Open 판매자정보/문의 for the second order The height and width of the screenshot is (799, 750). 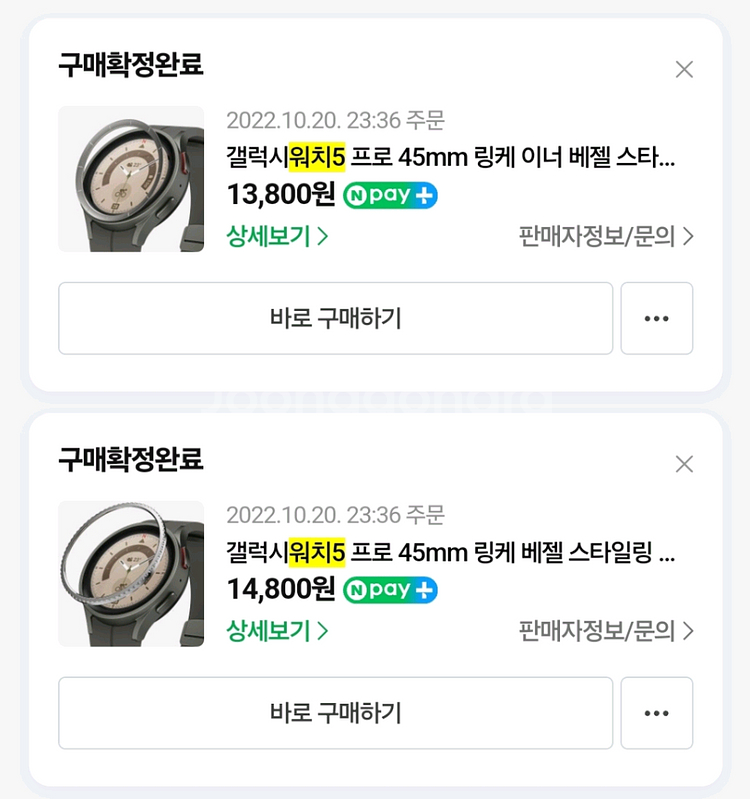tap(606, 632)
